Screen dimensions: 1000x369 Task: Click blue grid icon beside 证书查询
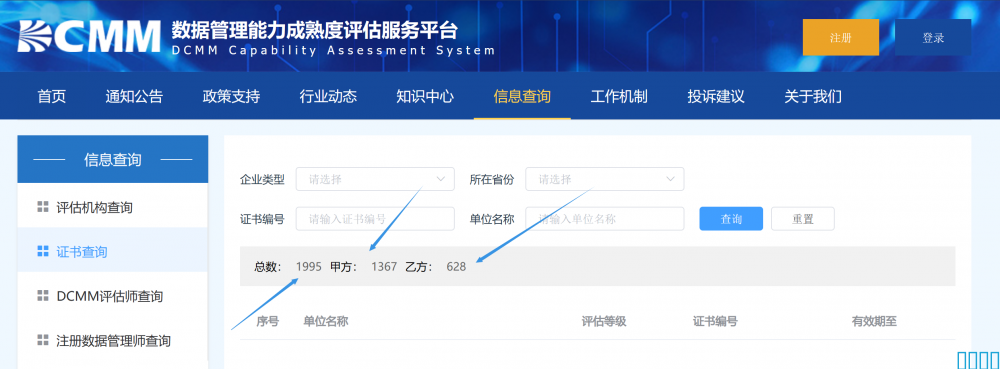[x=43, y=251]
